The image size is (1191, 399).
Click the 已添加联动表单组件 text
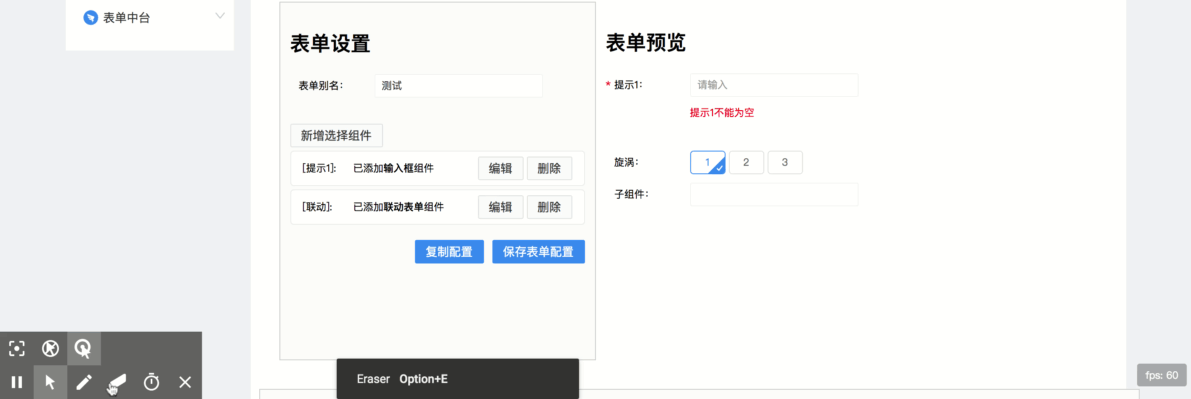(399, 207)
